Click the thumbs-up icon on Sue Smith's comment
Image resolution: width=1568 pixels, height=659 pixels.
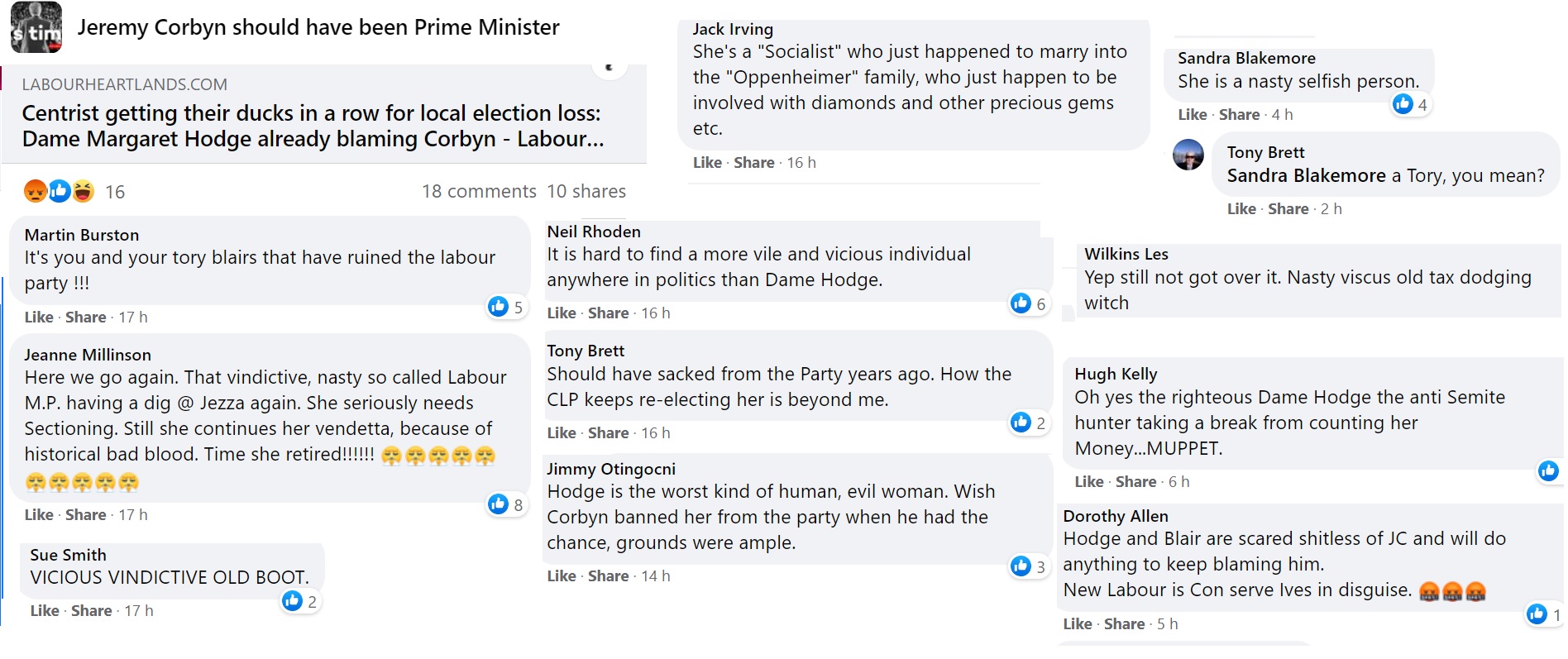coord(292,601)
